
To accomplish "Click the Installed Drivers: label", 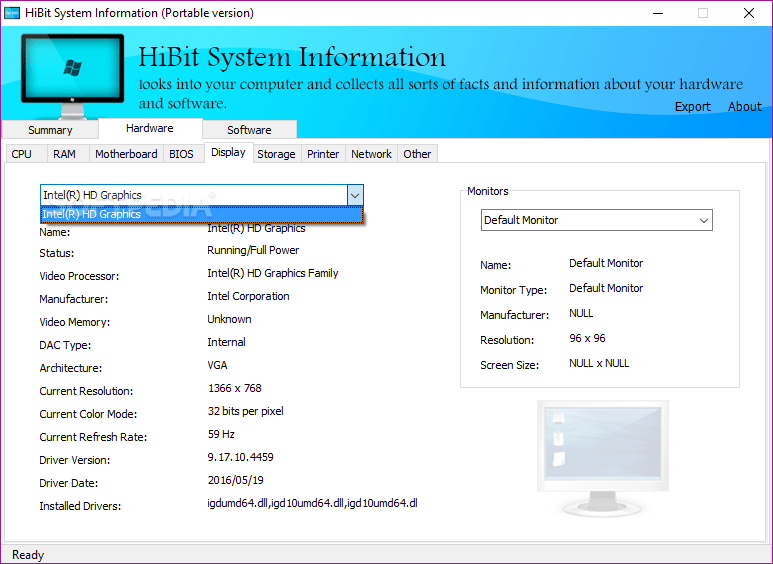I will 80,506.
